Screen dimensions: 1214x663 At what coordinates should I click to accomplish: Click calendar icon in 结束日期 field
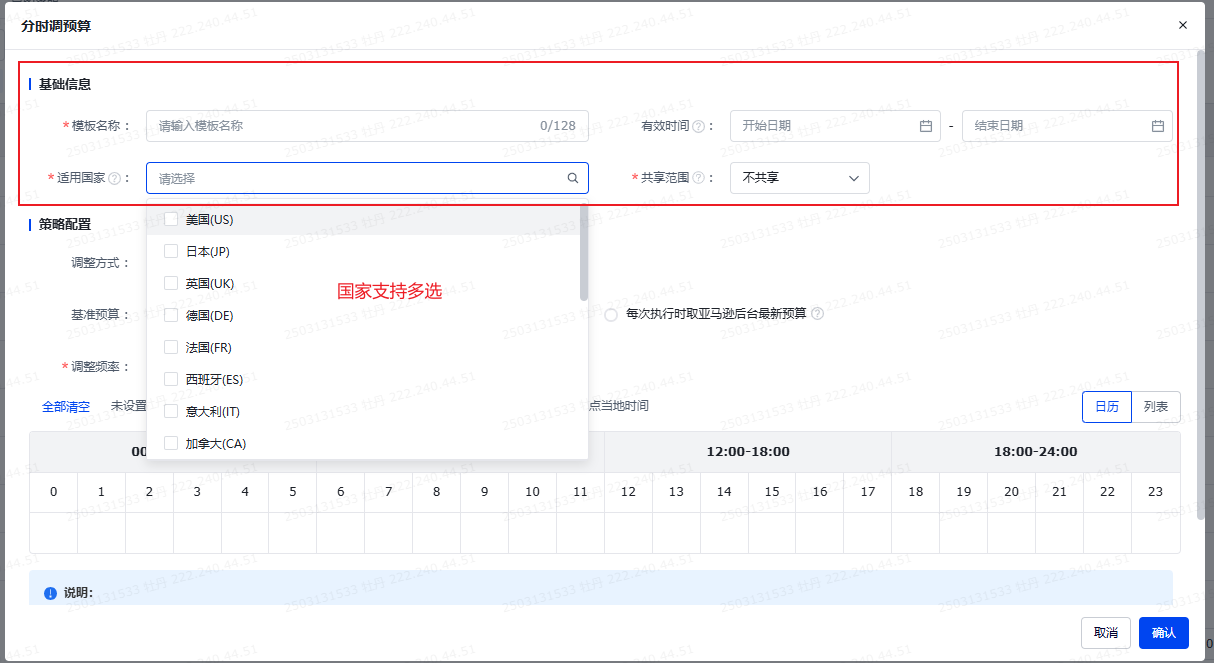pos(1158,126)
